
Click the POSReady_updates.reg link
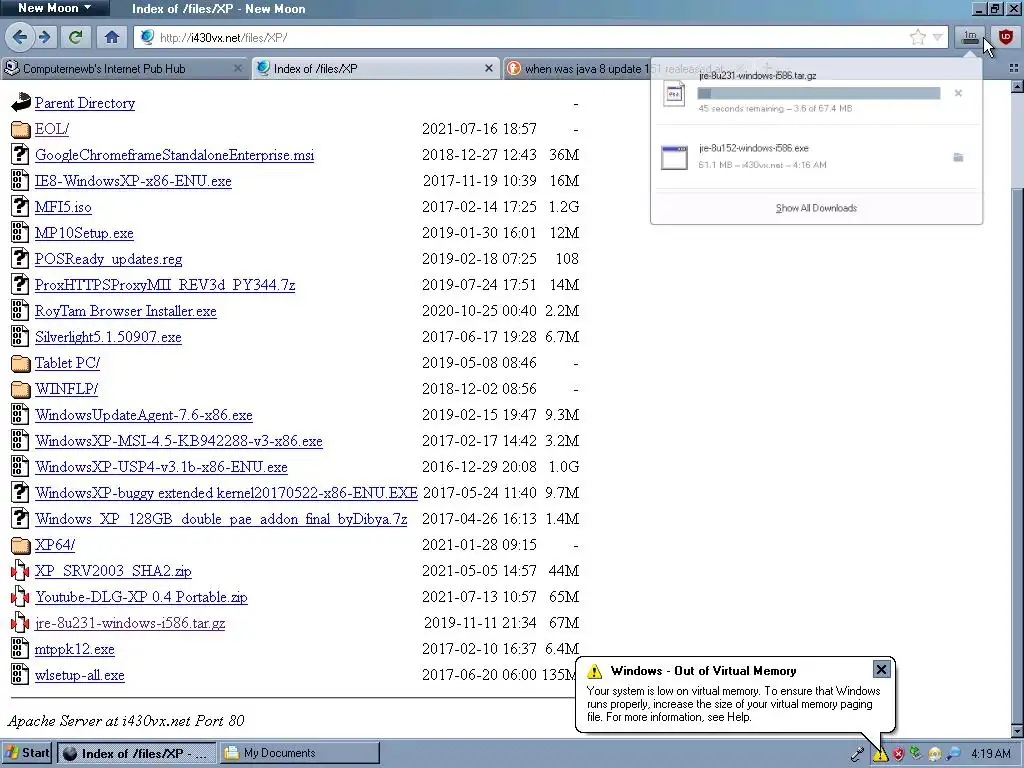[108, 259]
